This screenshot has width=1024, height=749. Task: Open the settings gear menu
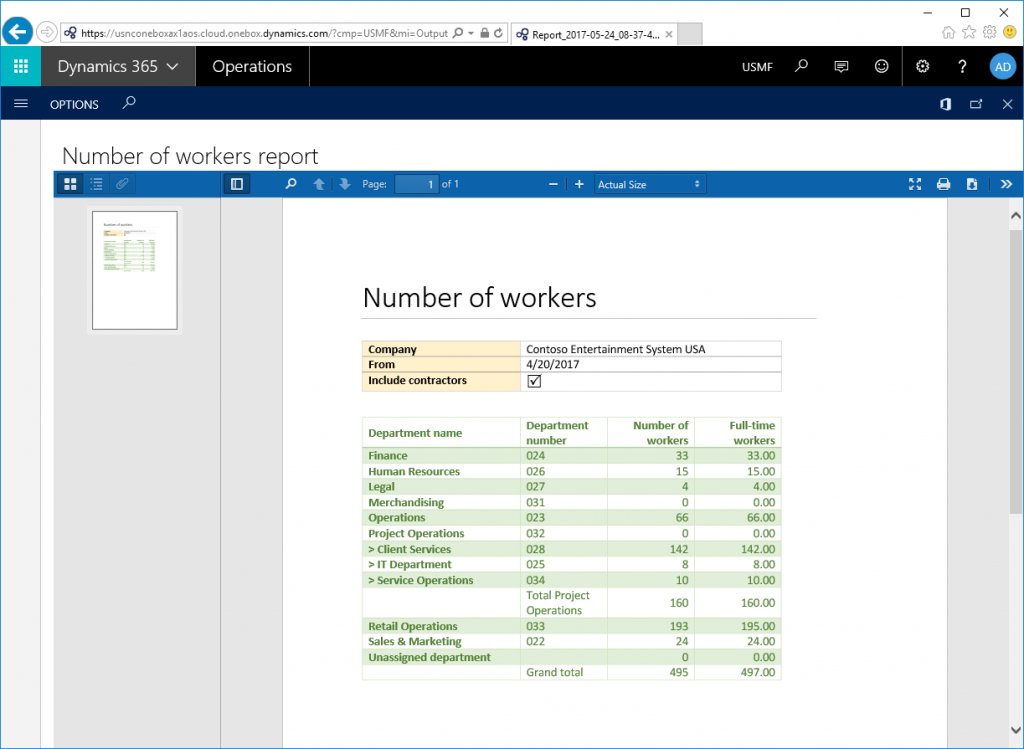(x=921, y=66)
